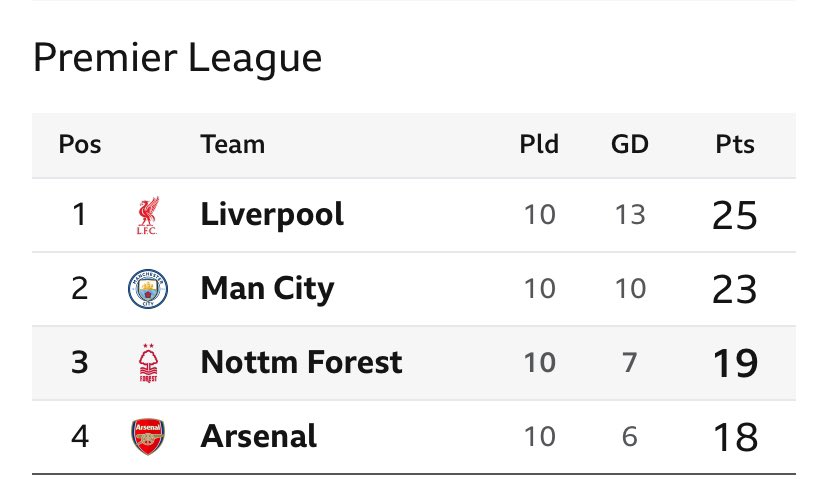
Task: Select the Pts column header
Action: [735, 144]
